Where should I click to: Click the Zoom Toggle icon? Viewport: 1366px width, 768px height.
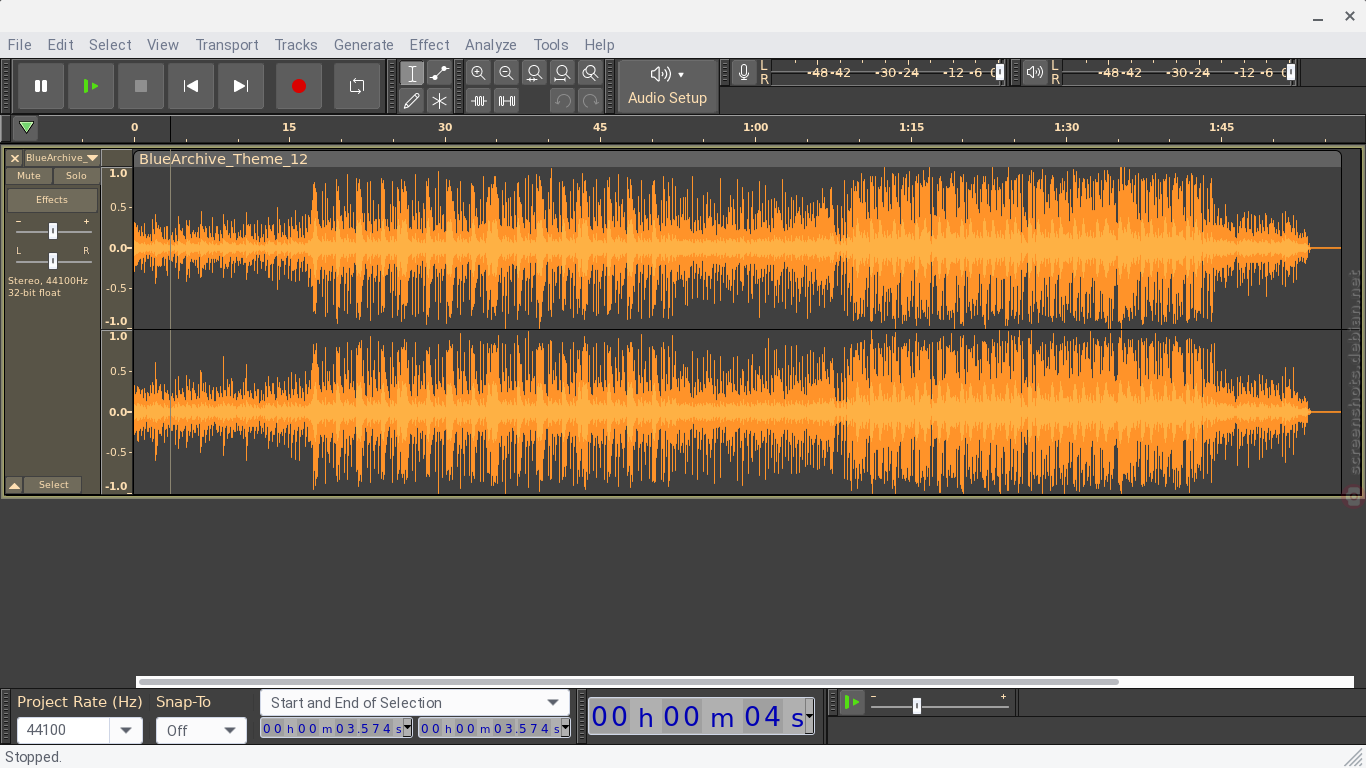click(x=591, y=73)
